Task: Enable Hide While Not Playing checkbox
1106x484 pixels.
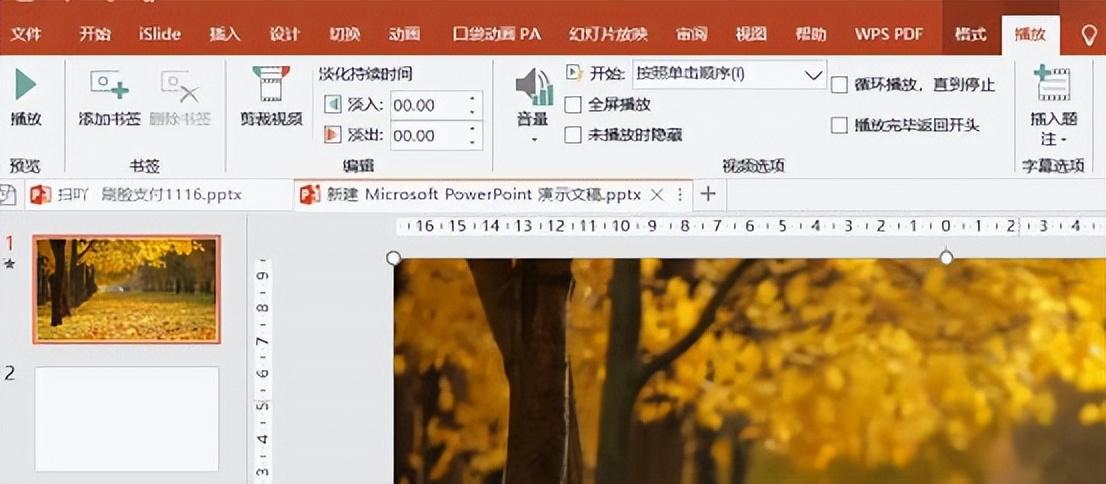Action: pos(573,135)
